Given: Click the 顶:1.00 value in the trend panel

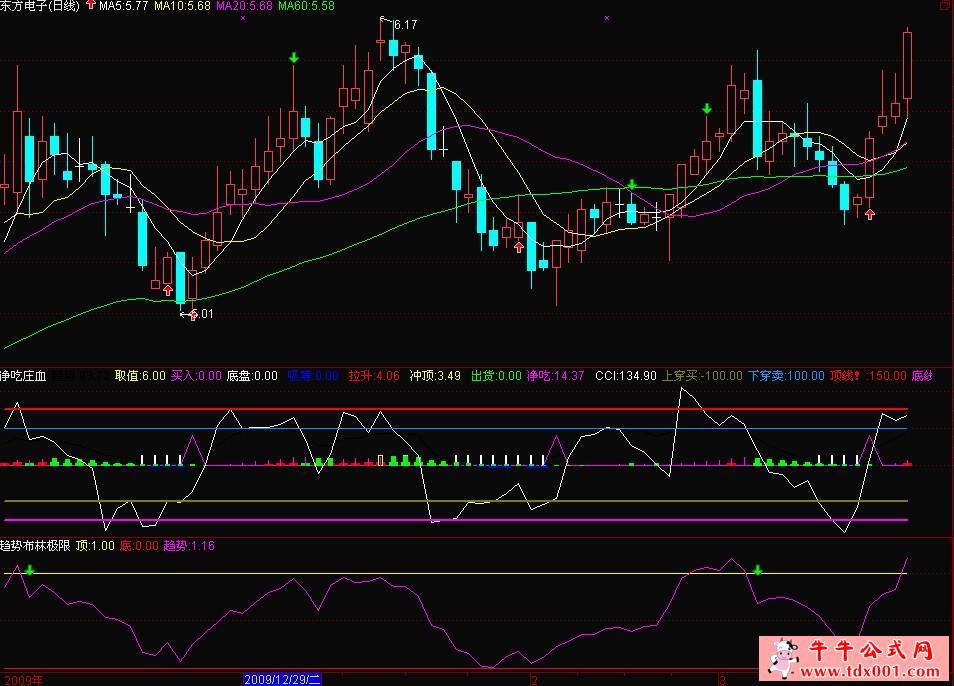Looking at the screenshot, I should click(95, 546).
